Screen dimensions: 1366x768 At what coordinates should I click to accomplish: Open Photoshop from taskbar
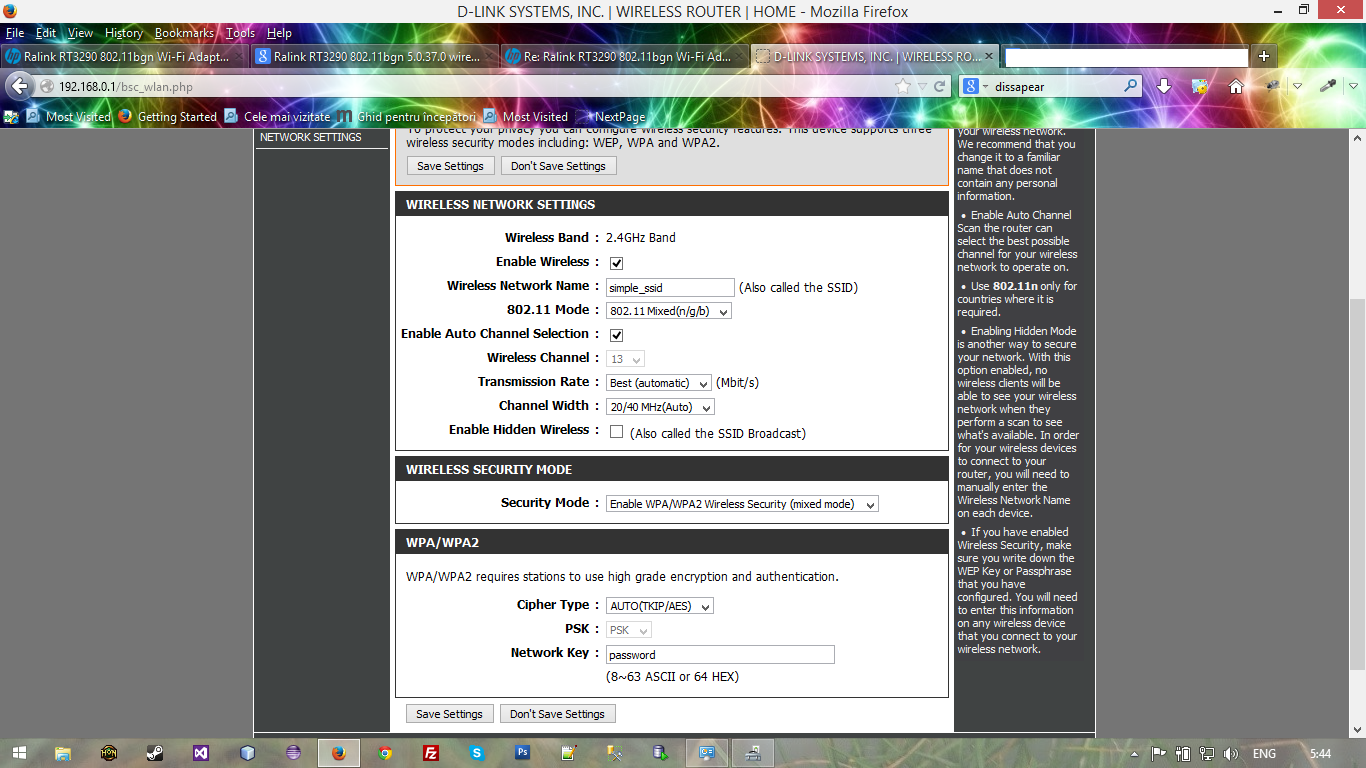(x=523, y=753)
